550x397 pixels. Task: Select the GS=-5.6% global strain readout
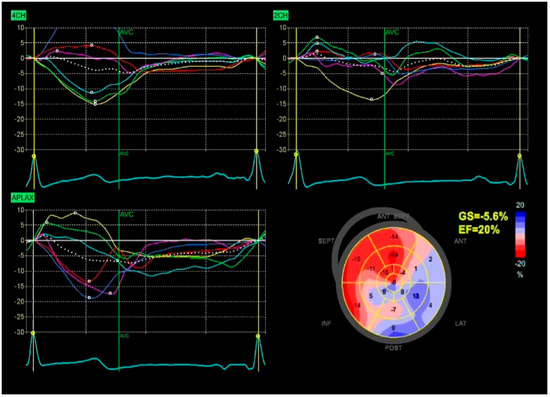[483, 217]
